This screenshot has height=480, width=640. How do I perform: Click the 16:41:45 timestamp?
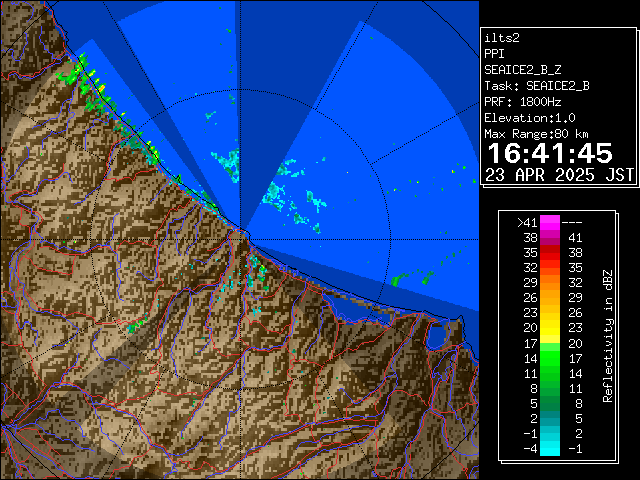pos(550,153)
